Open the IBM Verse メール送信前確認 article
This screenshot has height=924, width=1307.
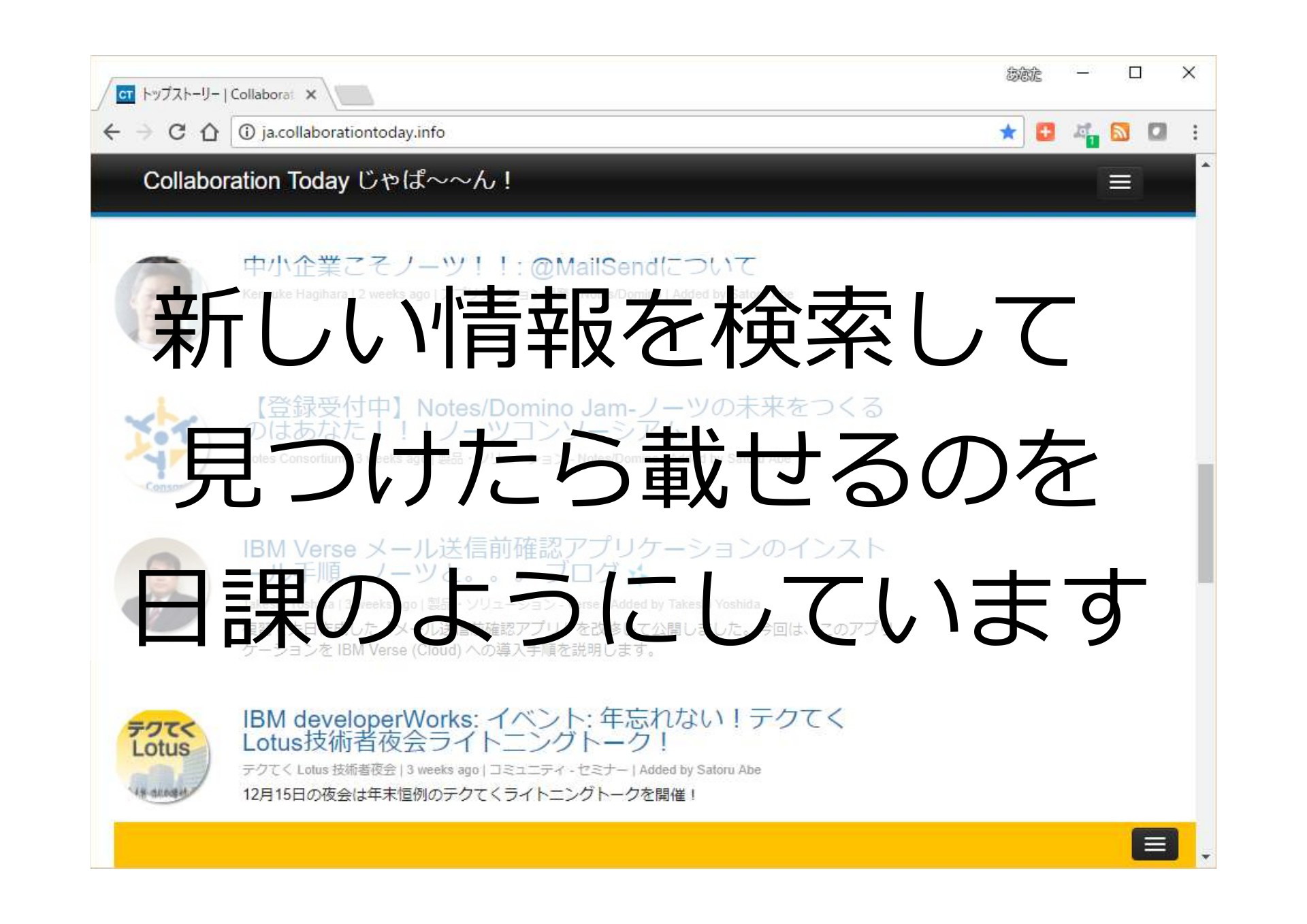coord(563,560)
